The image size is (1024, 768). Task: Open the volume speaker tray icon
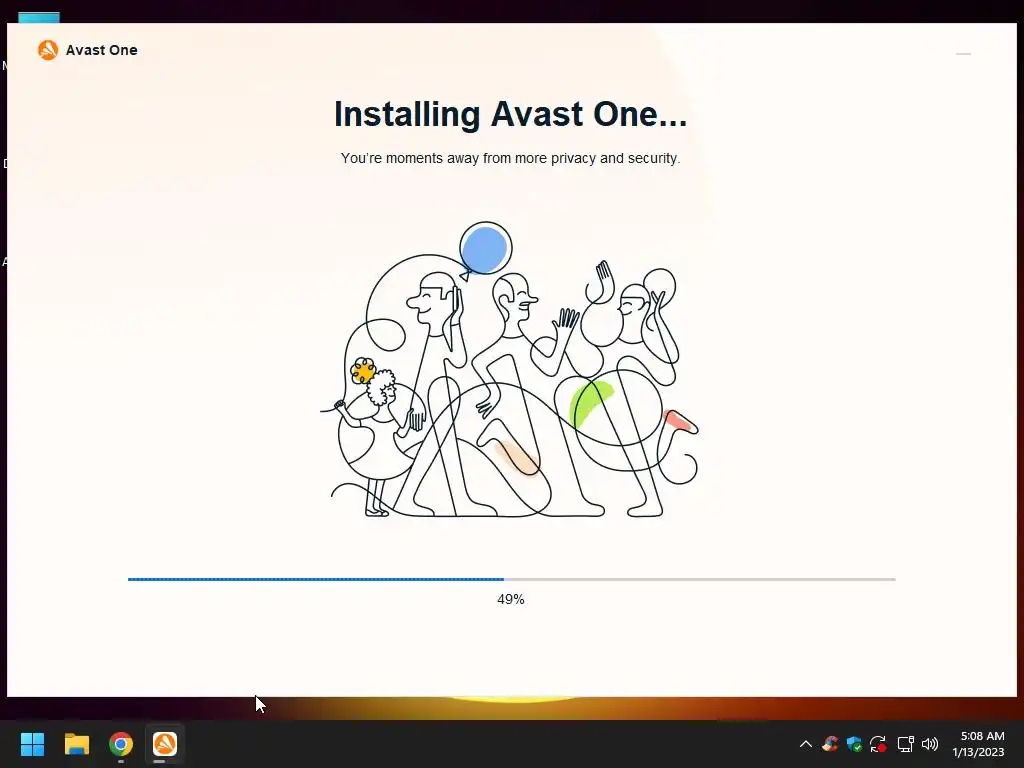[x=930, y=744]
